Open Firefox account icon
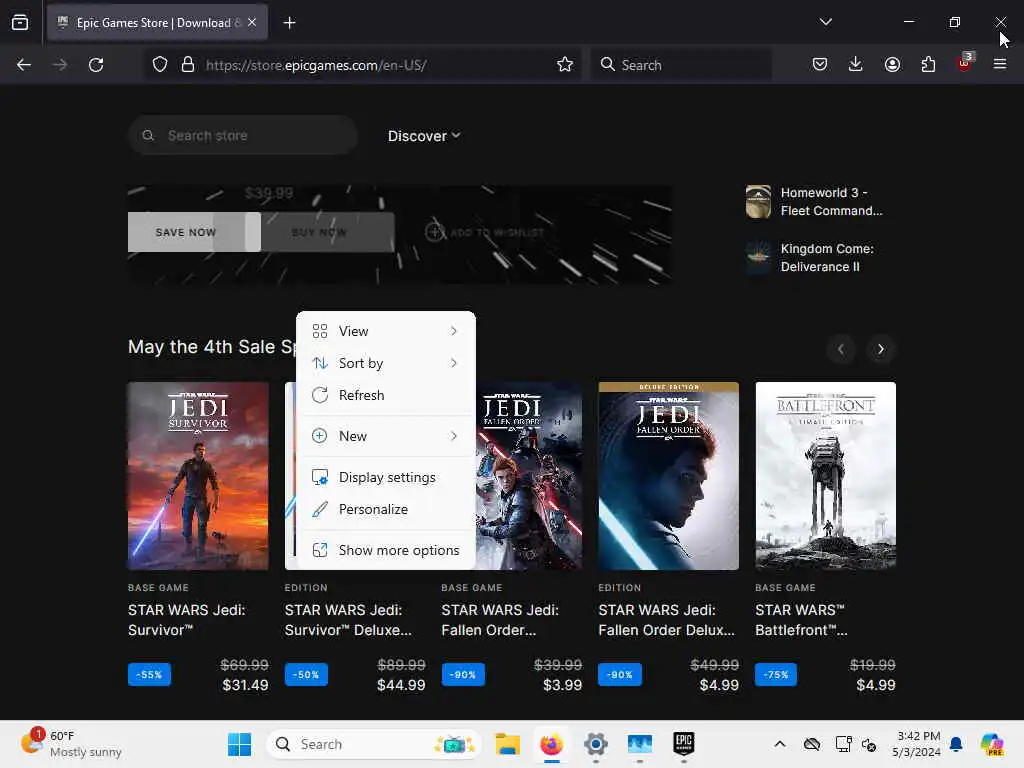The height and width of the screenshot is (768, 1024). click(892, 65)
